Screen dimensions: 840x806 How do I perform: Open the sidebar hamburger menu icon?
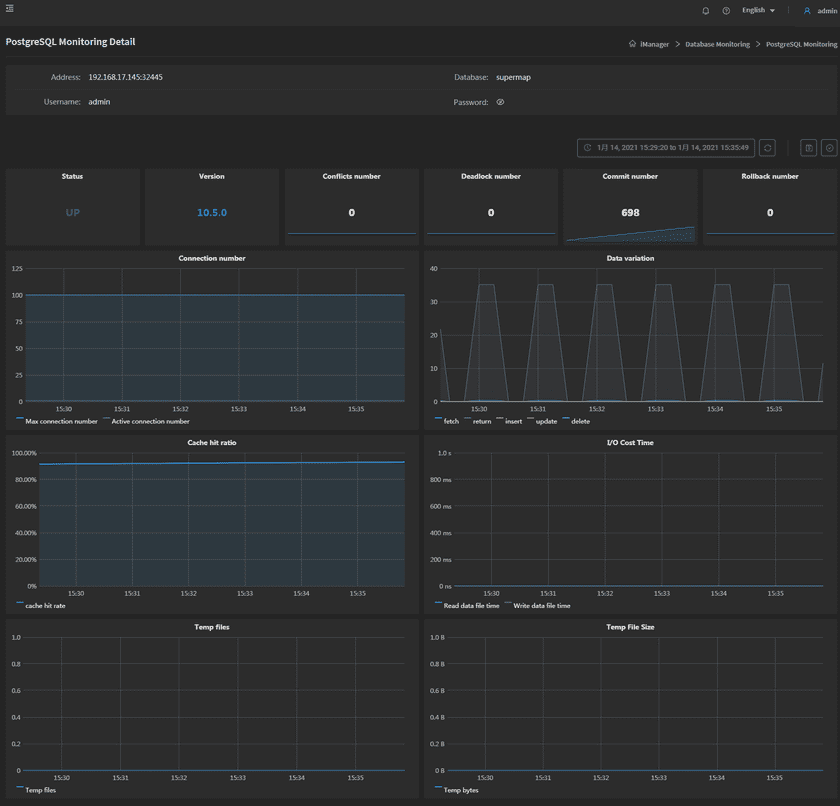click(x=9, y=8)
